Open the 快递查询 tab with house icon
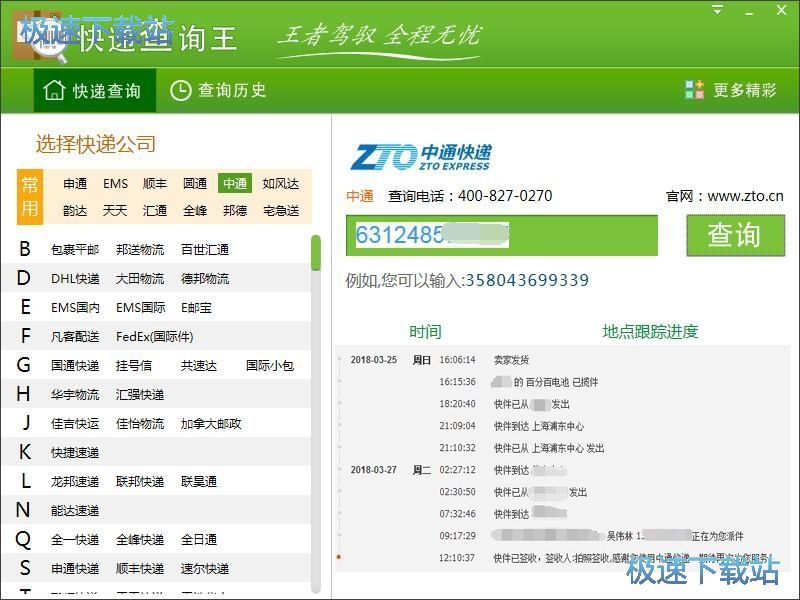Image resolution: width=800 pixels, height=600 pixels. pos(94,91)
